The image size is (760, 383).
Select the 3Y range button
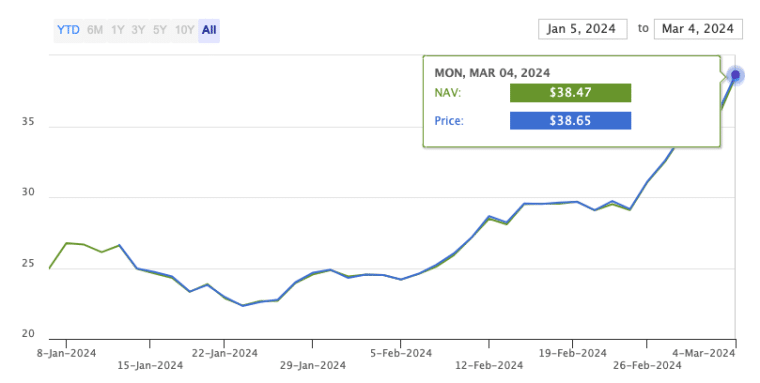[x=138, y=30]
